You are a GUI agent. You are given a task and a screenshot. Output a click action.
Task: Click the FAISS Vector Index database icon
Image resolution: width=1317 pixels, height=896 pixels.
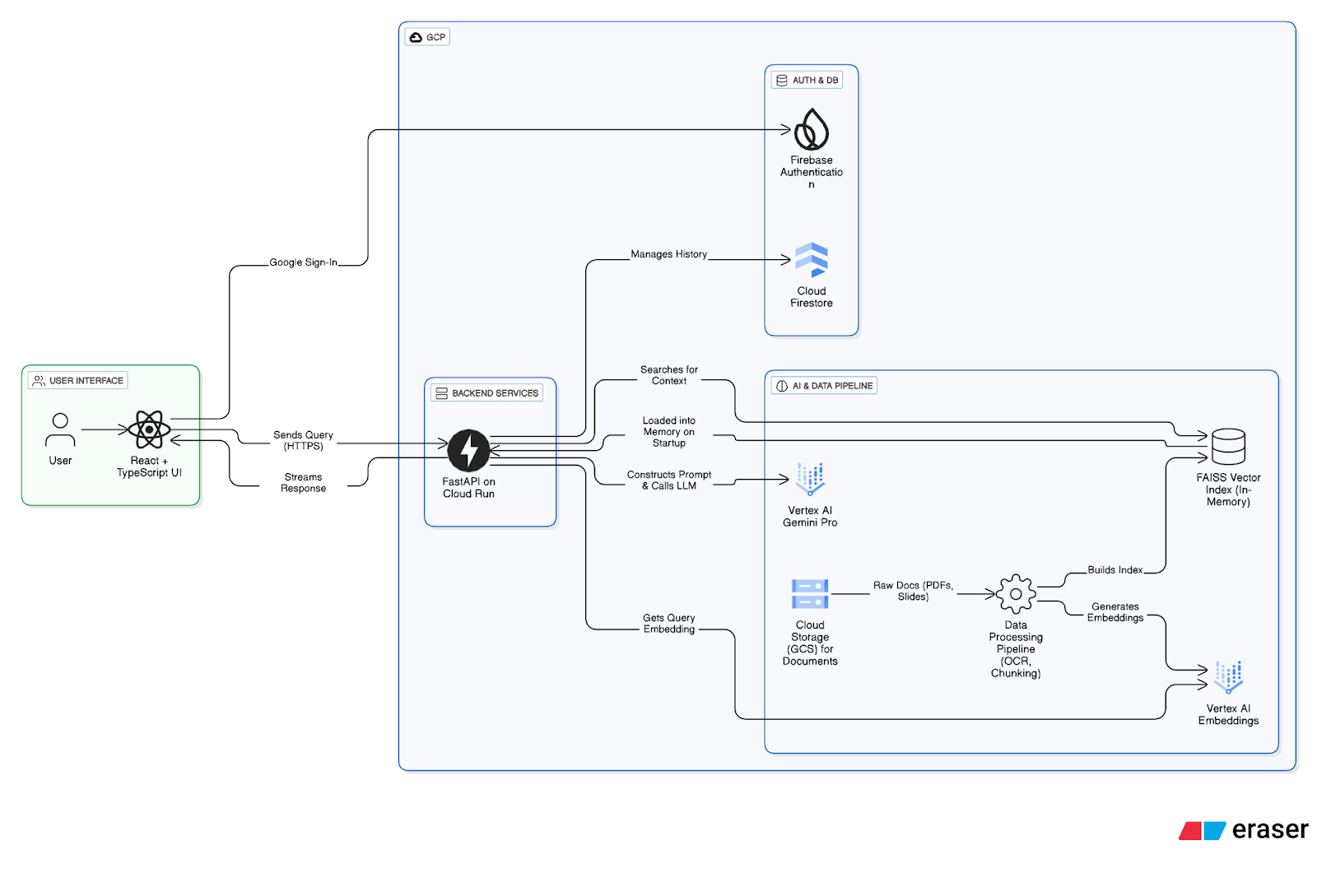coord(1228,447)
